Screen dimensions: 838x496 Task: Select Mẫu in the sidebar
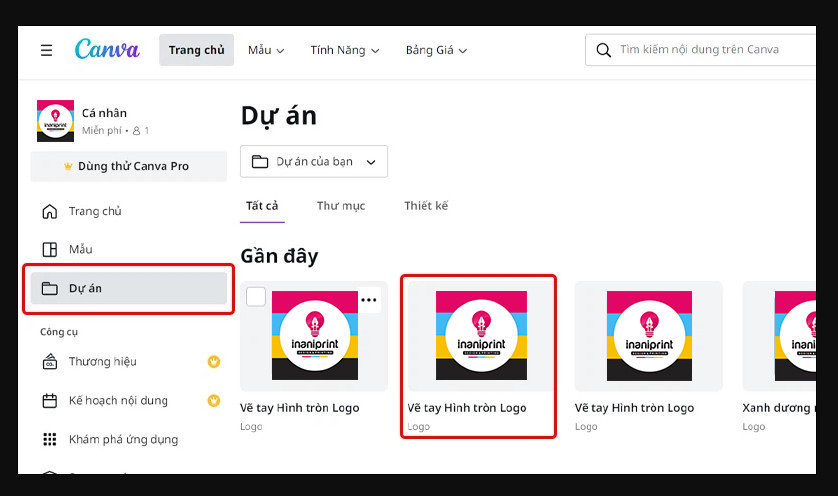click(x=129, y=250)
